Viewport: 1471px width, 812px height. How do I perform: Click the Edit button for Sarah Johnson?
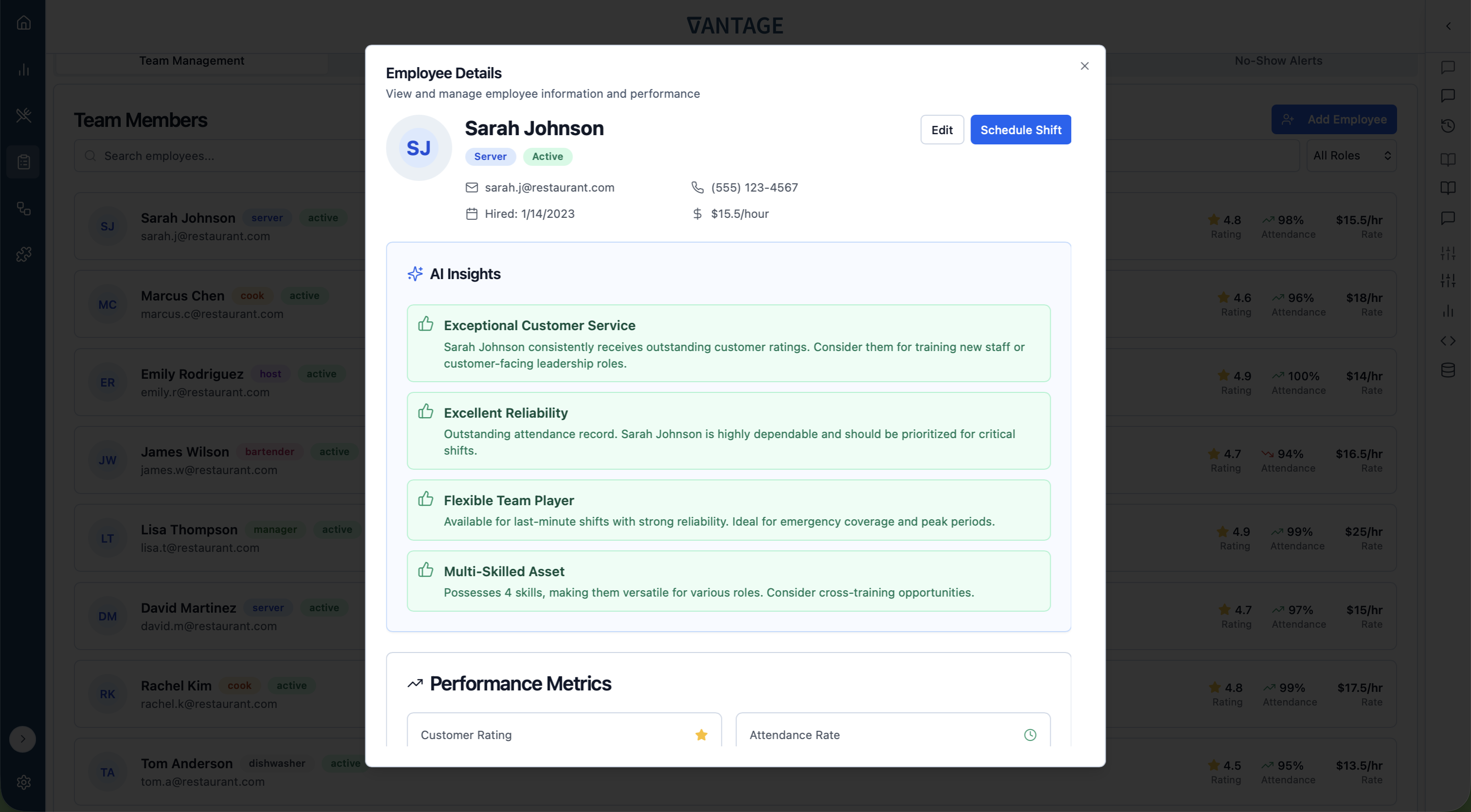[942, 129]
